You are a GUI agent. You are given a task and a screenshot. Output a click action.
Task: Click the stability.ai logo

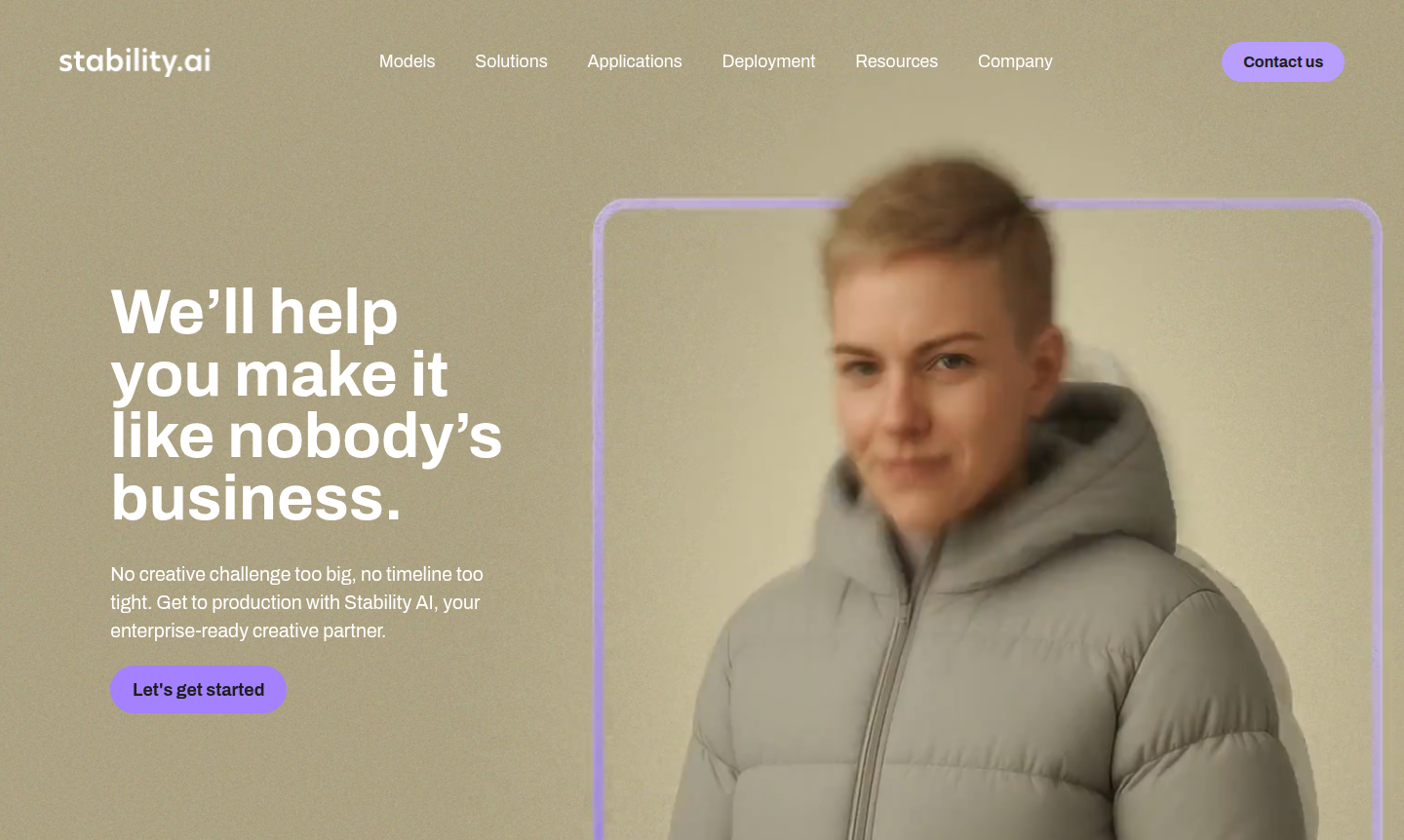click(x=135, y=61)
